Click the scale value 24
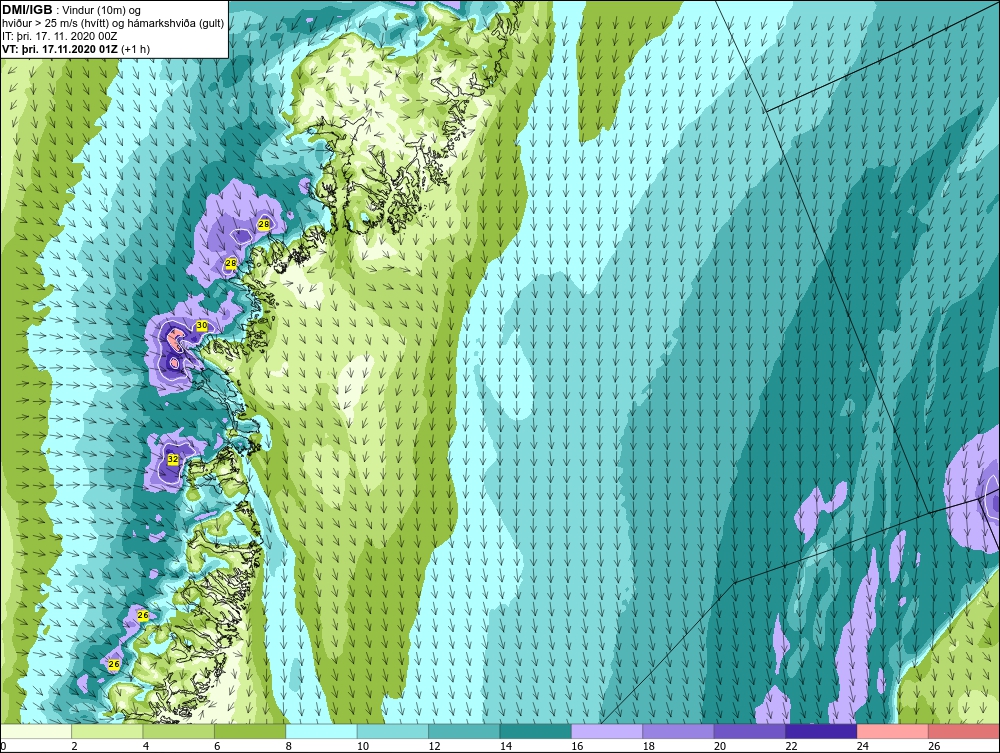Viewport: 1000px width, 753px height. click(x=863, y=746)
